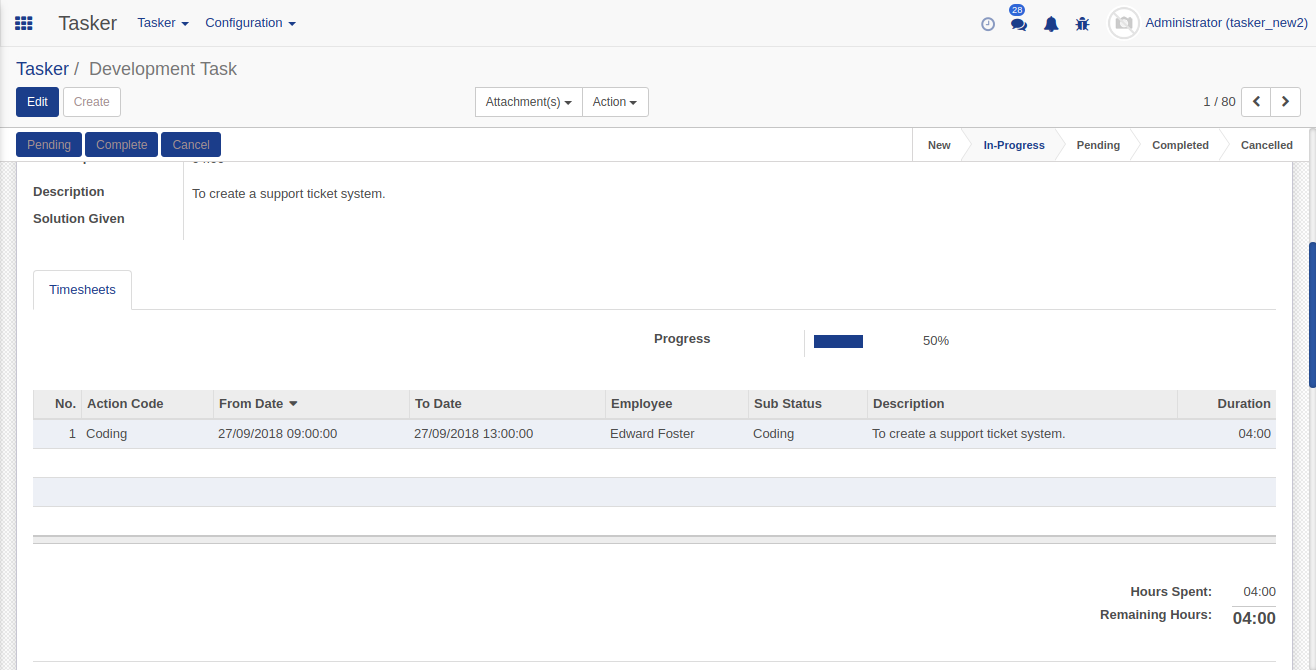1316x670 pixels.
Task: Click the 50% progress bar
Action: (838, 342)
